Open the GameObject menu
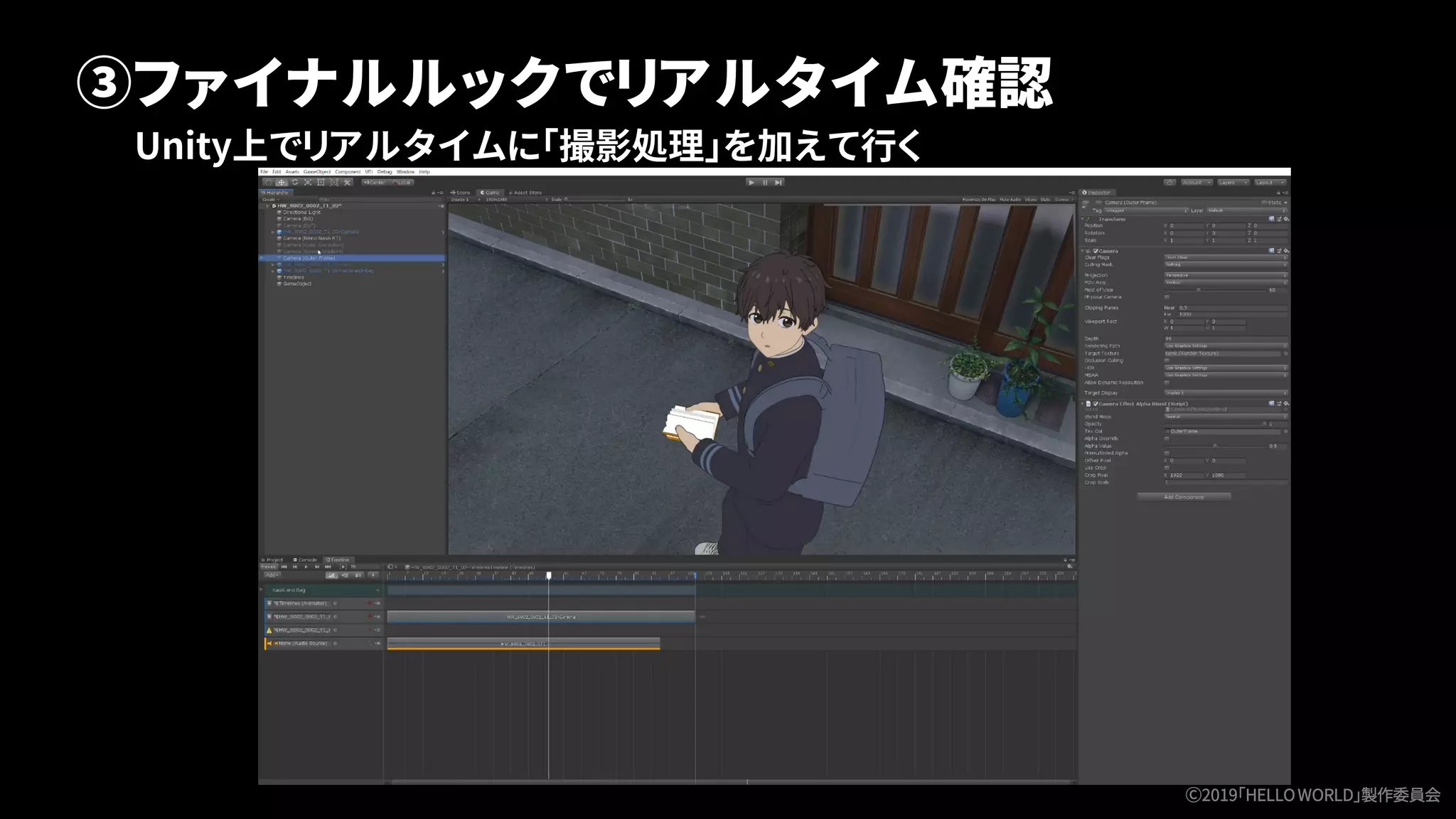1456x819 pixels. (x=317, y=172)
